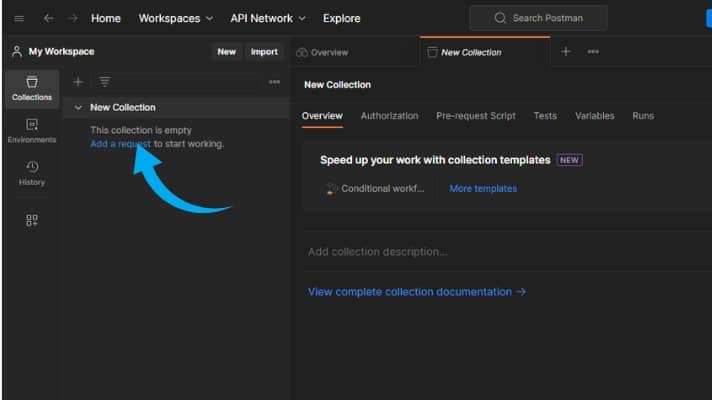Open the Explore page
The height and width of the screenshot is (400, 712).
pyautogui.click(x=341, y=19)
